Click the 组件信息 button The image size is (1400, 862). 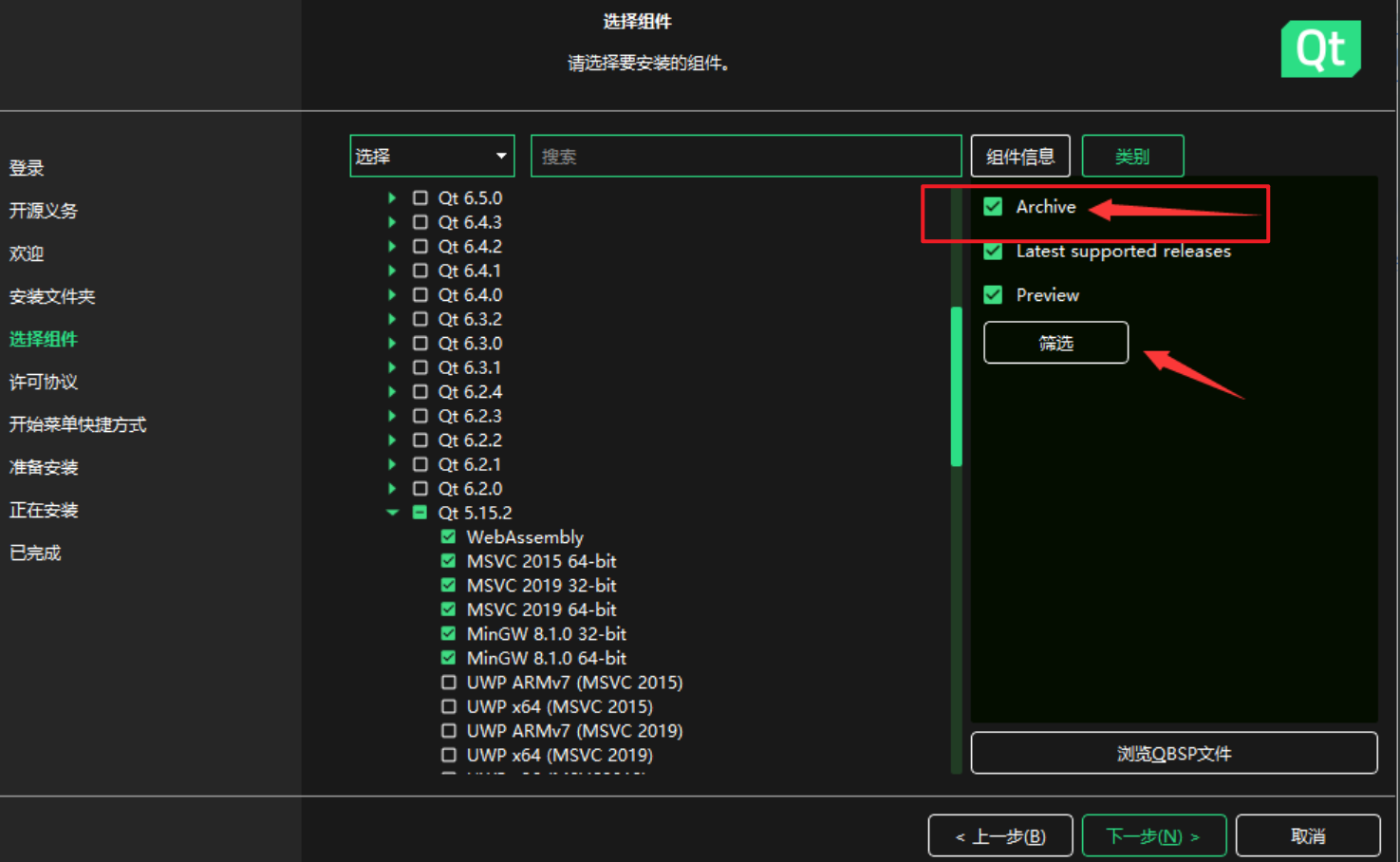pyautogui.click(x=1020, y=156)
